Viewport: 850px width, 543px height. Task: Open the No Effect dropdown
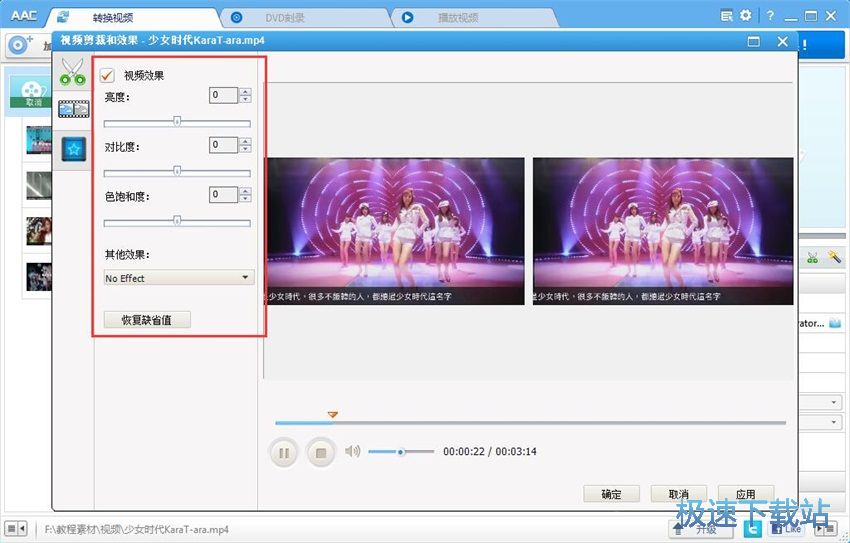(x=179, y=277)
